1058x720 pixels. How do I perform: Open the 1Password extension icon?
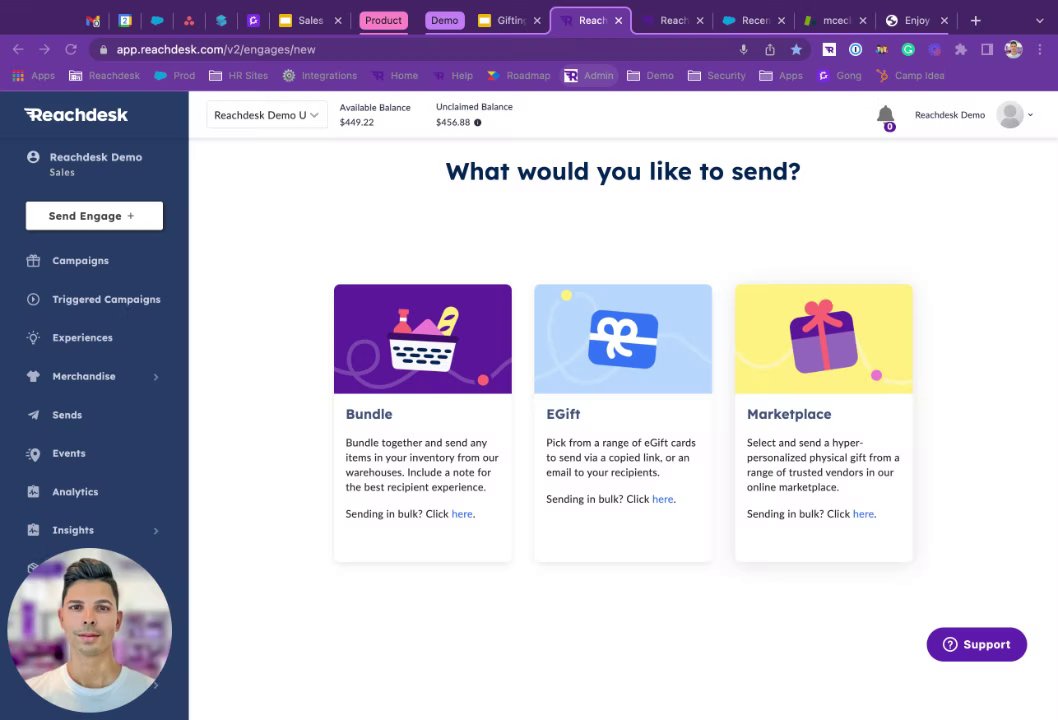coord(856,49)
